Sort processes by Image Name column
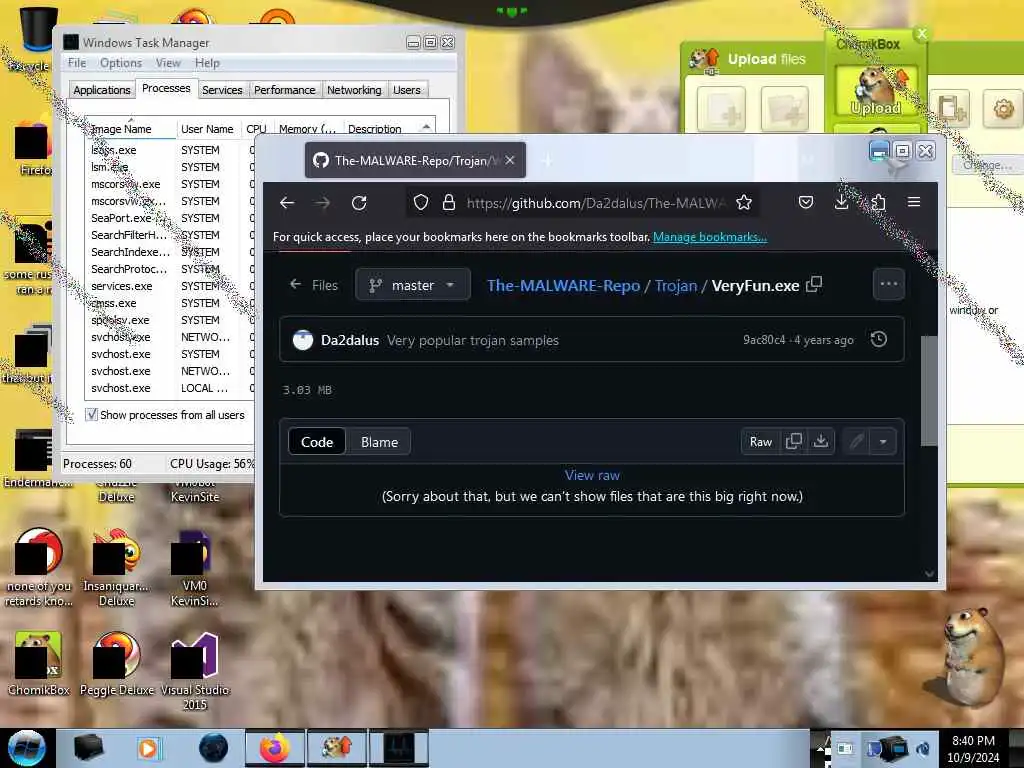1024x768 pixels. pos(131,129)
